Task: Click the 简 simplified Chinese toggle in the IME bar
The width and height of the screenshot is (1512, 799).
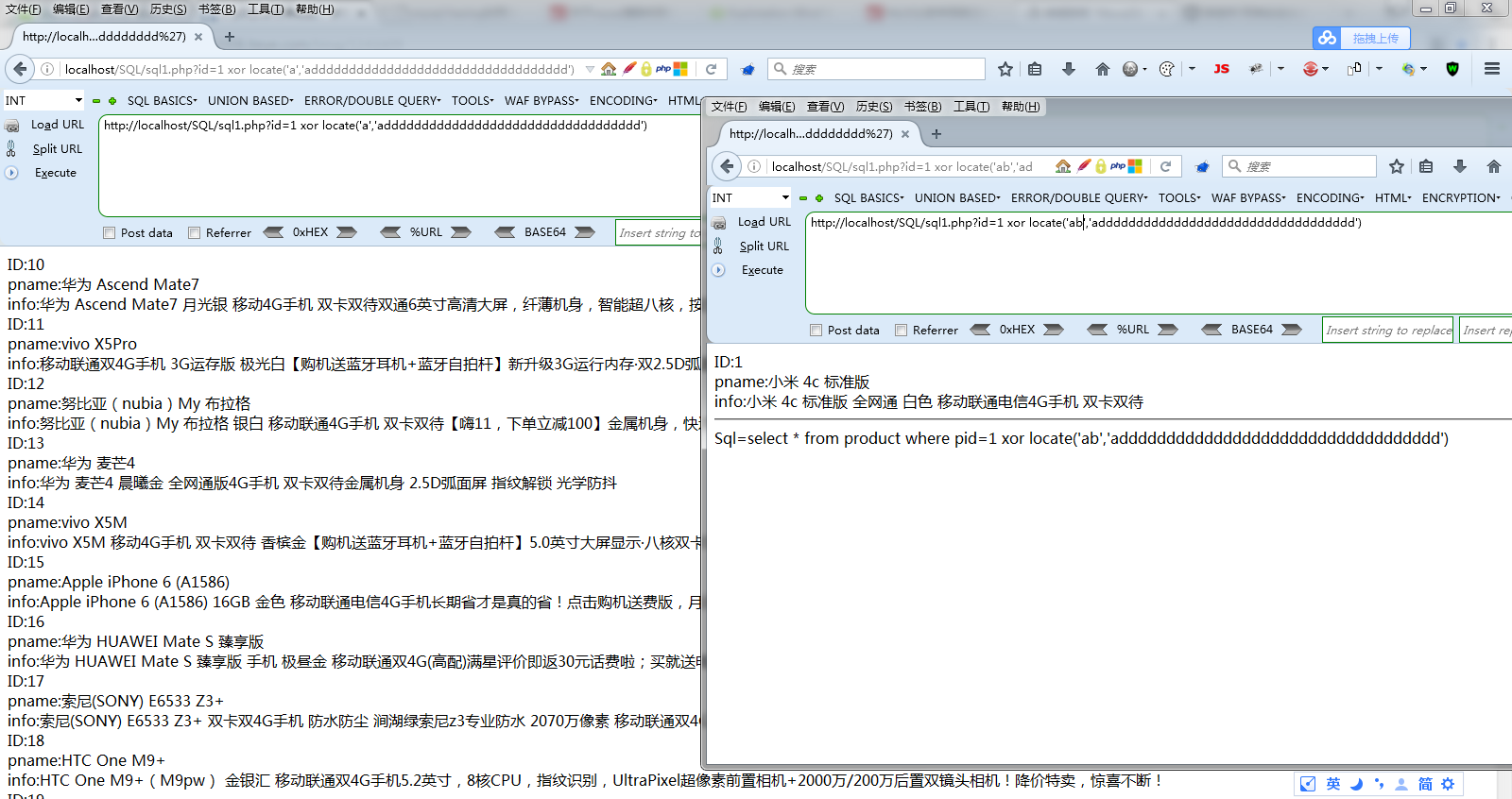Action: tap(1425, 784)
